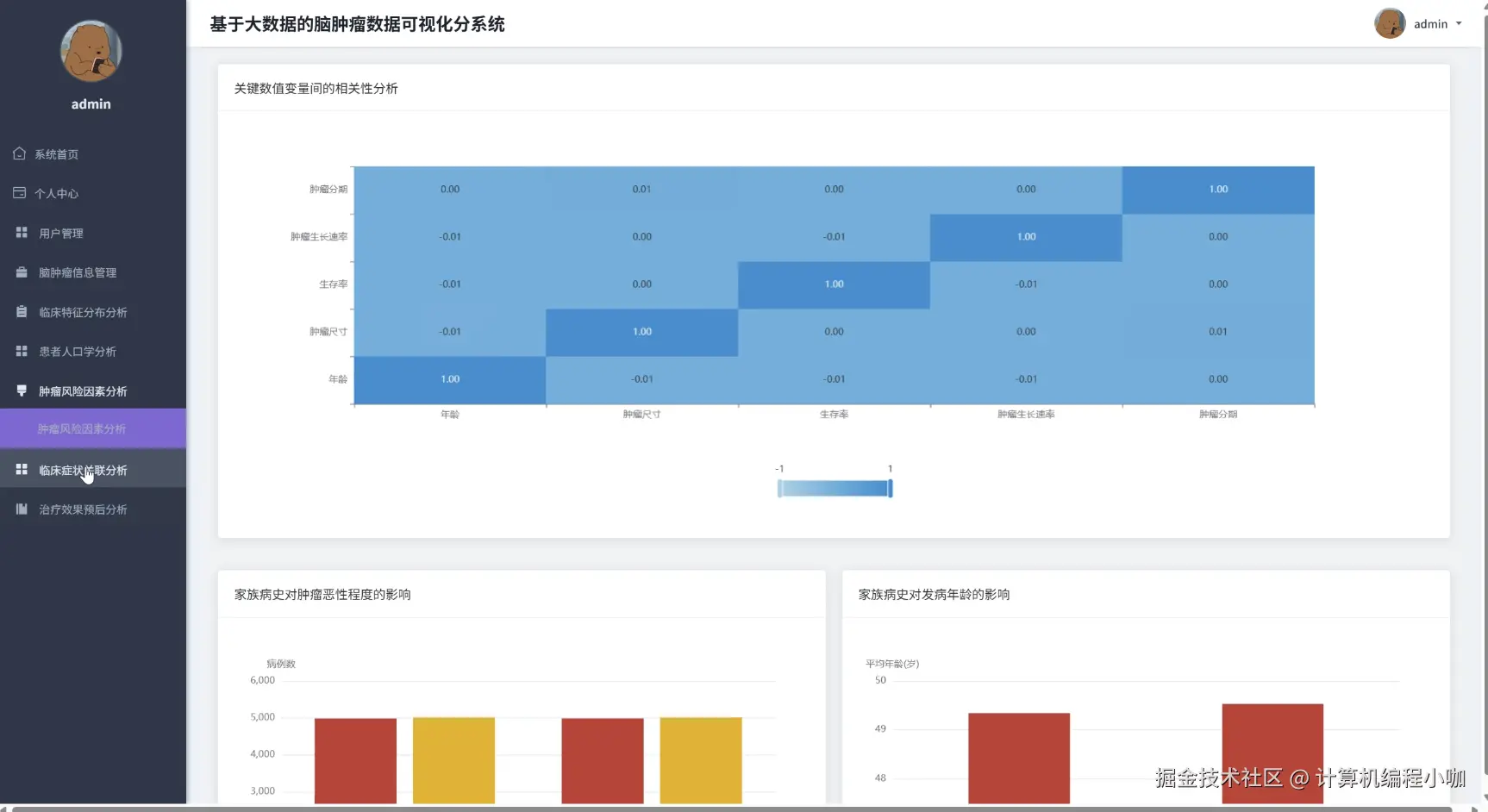Open 系统首页 menu item
1488x812 pixels.
coord(93,154)
